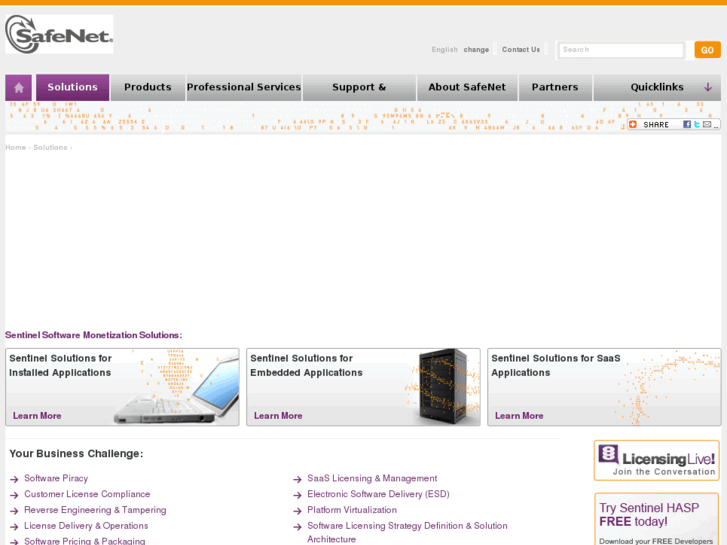Click the LicensingLive logo icon

pos(608,455)
